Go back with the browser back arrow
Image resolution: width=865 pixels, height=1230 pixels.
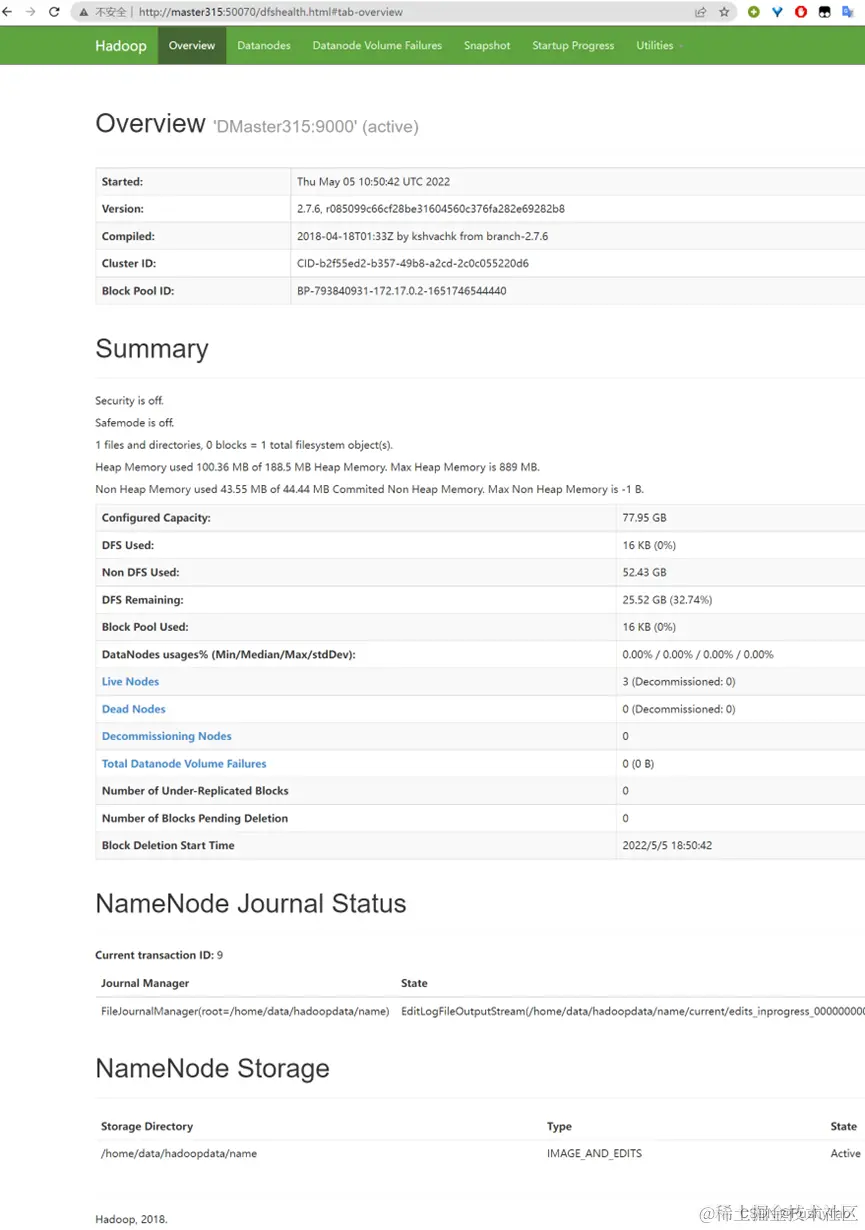click(8, 12)
